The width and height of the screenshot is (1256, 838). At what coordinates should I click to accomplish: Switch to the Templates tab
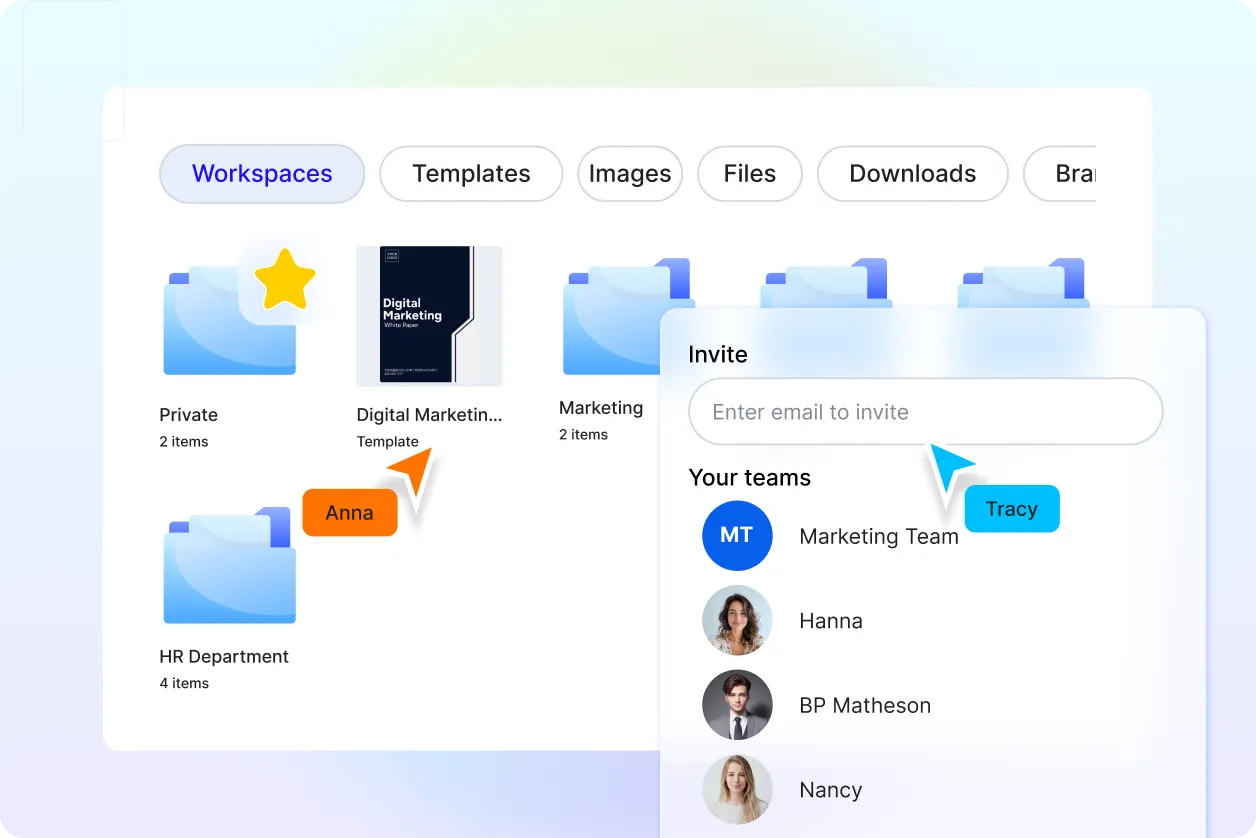(471, 174)
